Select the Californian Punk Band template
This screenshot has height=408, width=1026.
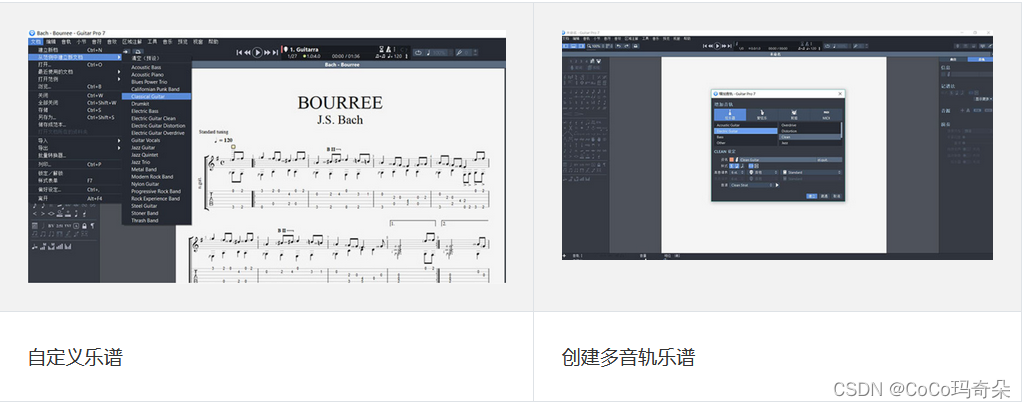pos(156,89)
